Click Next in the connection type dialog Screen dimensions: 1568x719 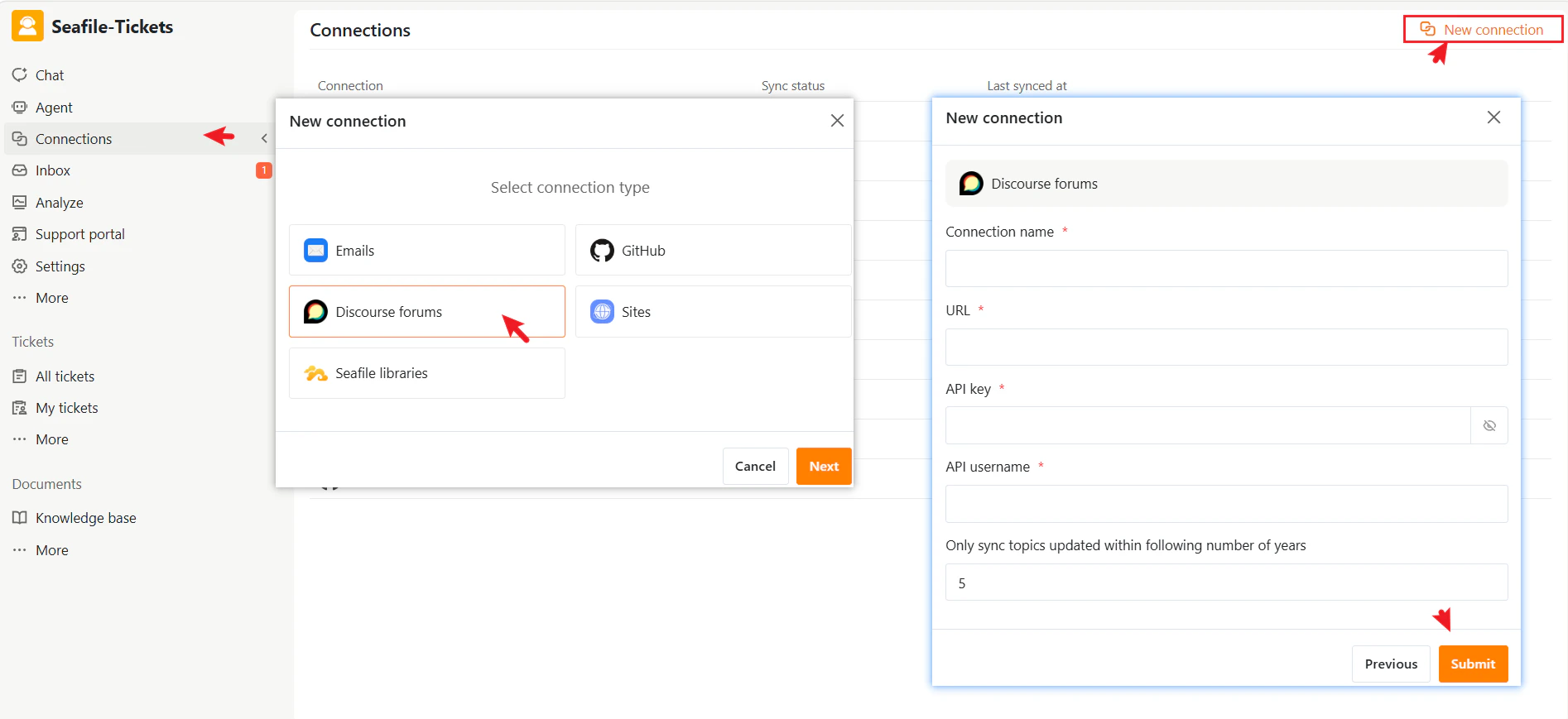coord(824,467)
